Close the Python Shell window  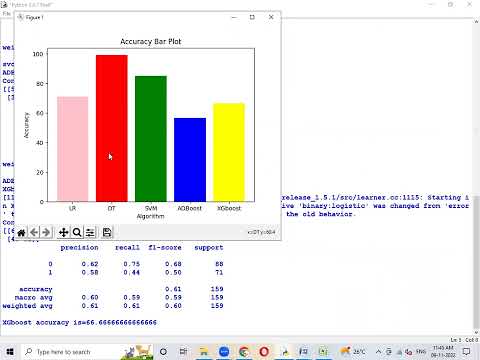point(469,5)
